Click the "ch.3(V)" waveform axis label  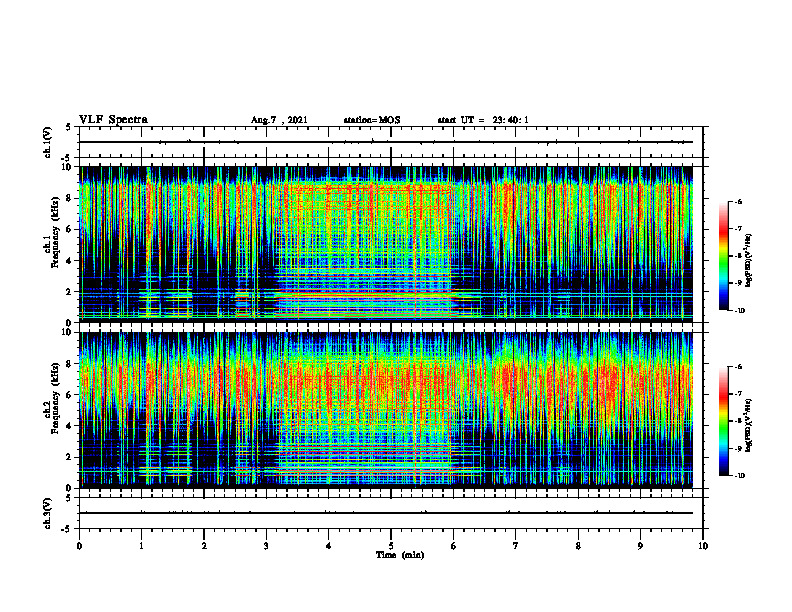click(x=47, y=513)
